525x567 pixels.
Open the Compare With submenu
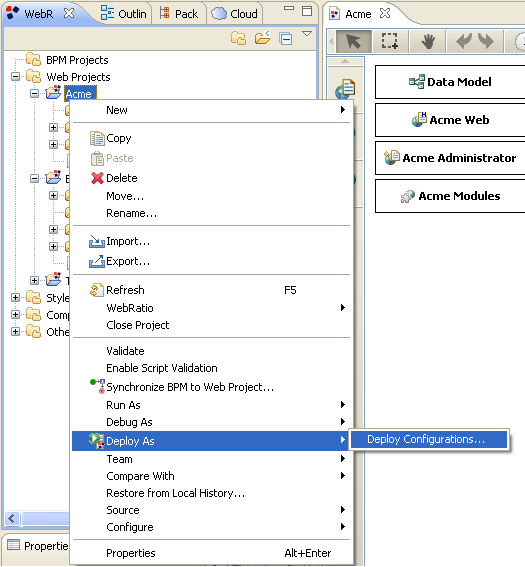(212, 476)
